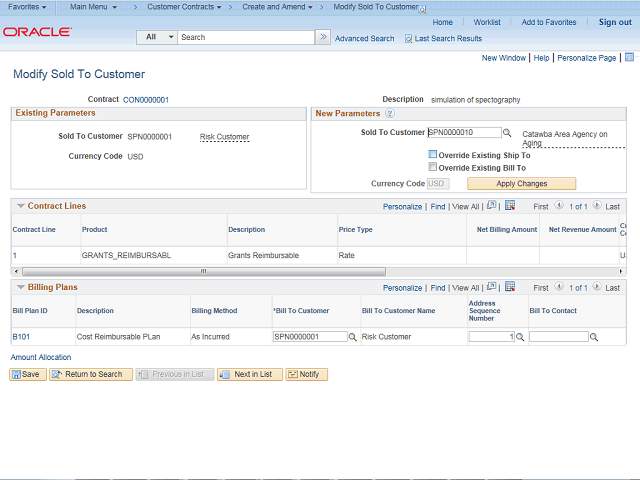Expand Create and Amend breadcrumb menu
The width and height of the screenshot is (640, 480).
point(277,7)
